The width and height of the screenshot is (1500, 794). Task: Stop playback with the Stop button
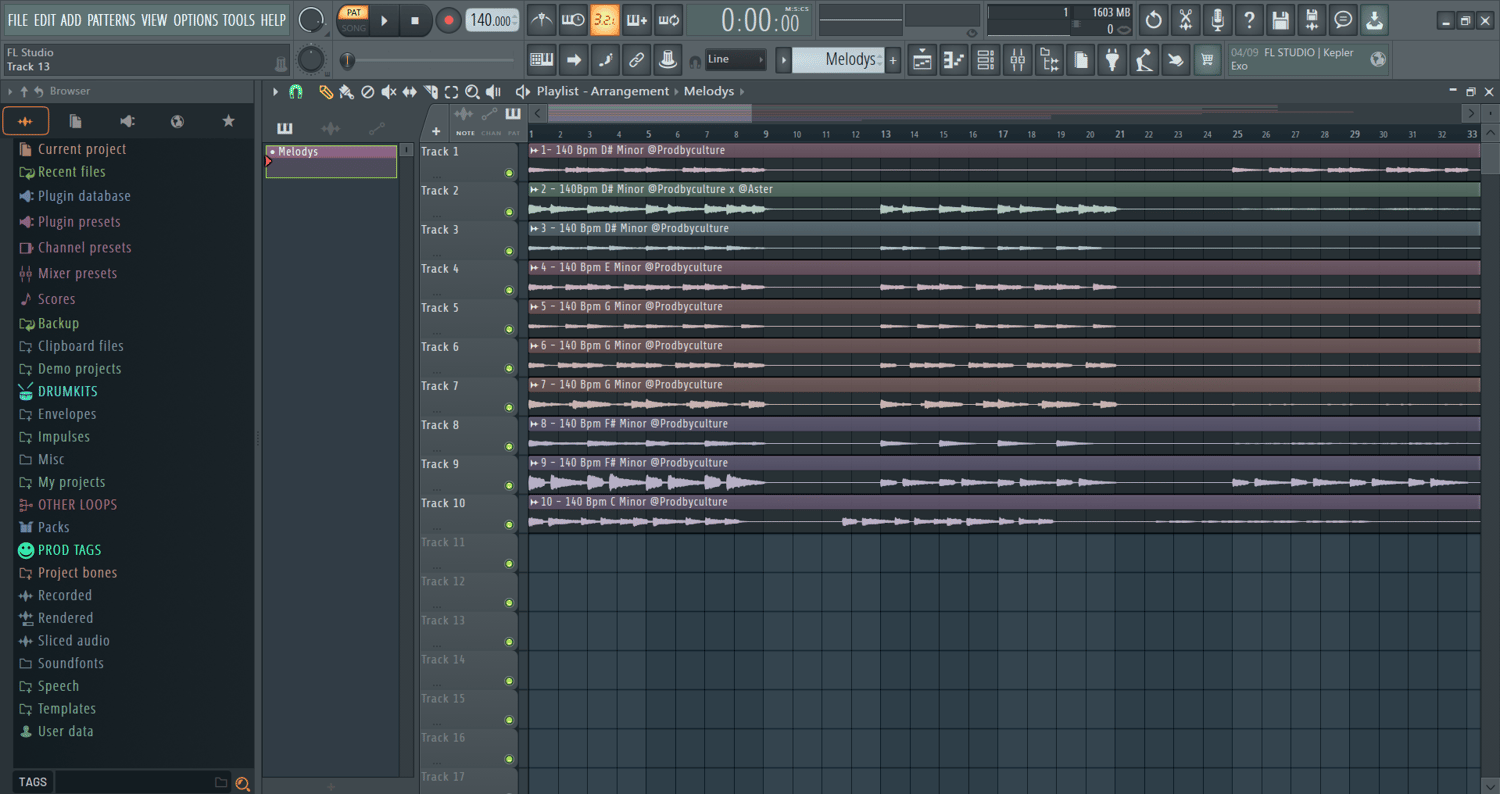tap(415, 20)
